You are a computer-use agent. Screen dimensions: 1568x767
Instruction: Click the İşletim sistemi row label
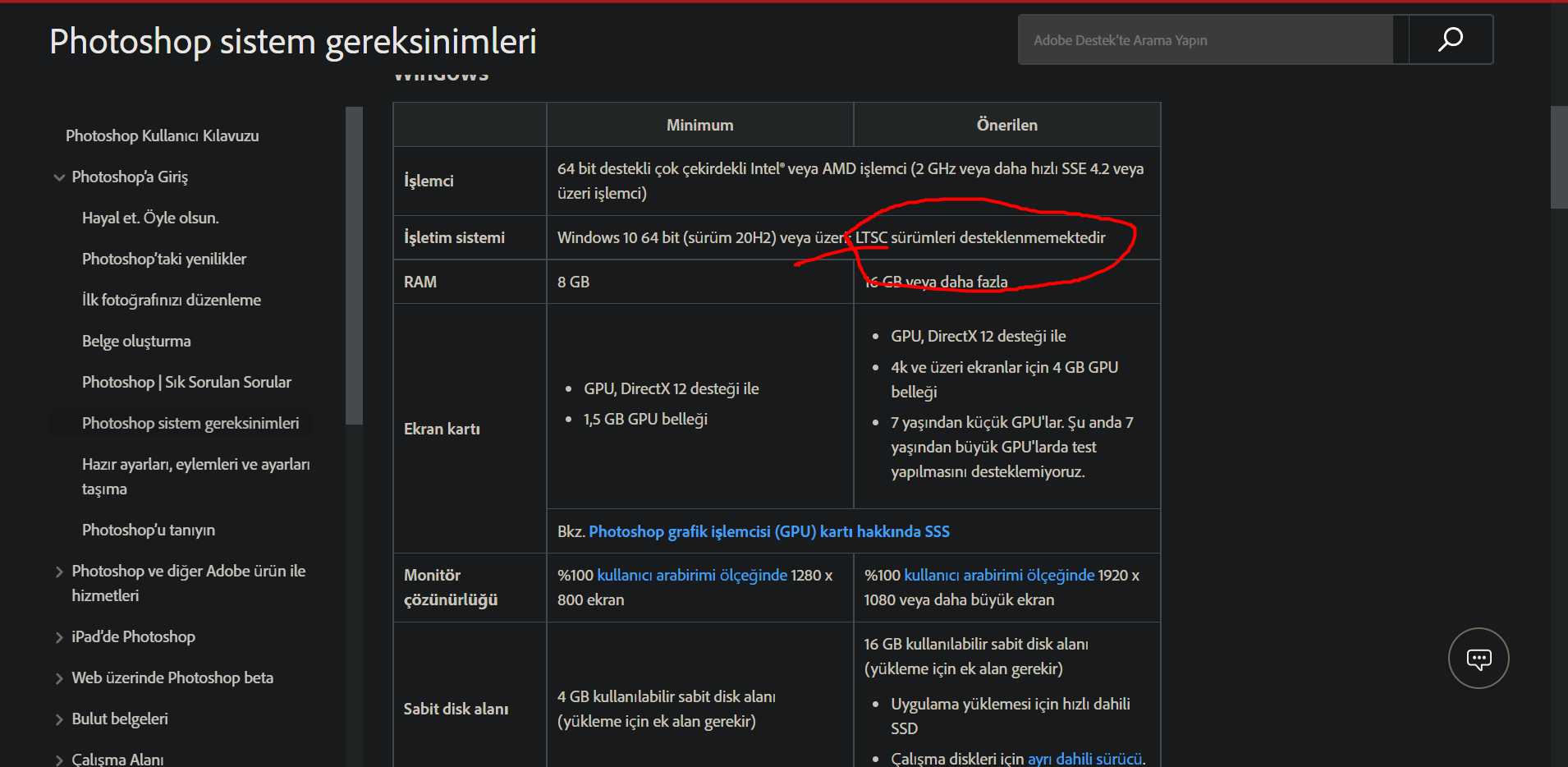pos(454,237)
